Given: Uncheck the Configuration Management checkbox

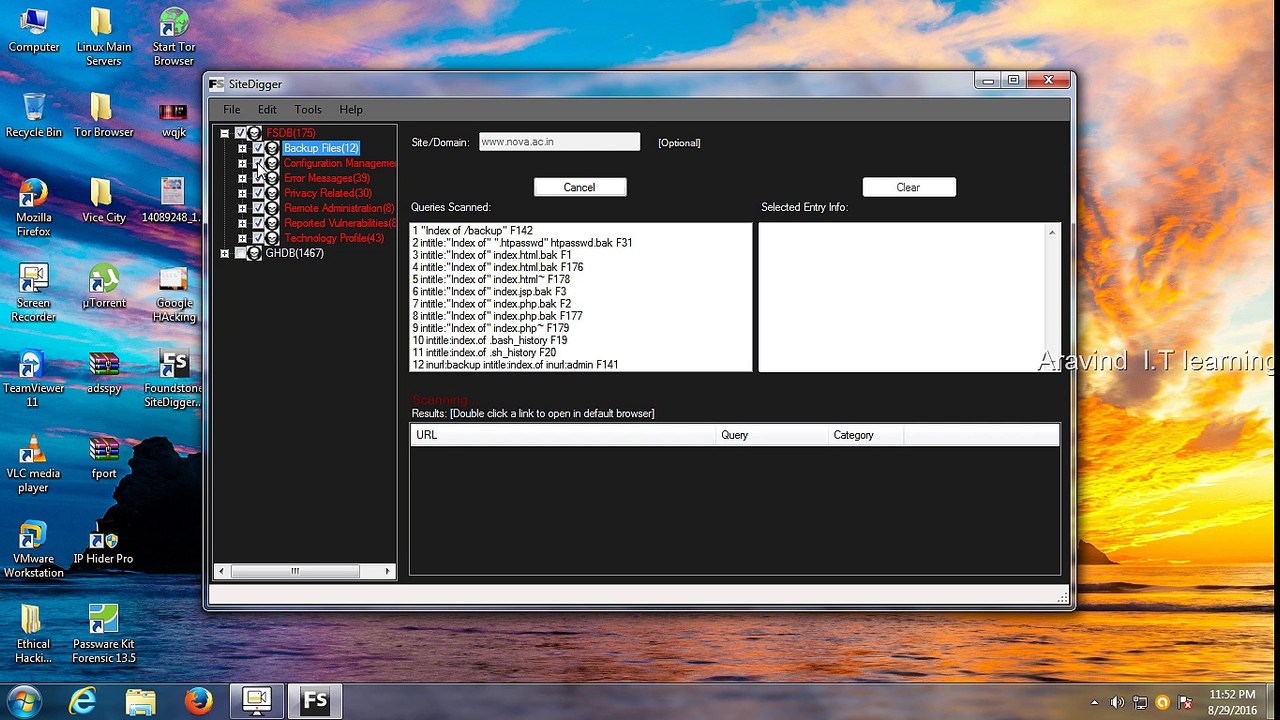Looking at the screenshot, I should pos(258,163).
